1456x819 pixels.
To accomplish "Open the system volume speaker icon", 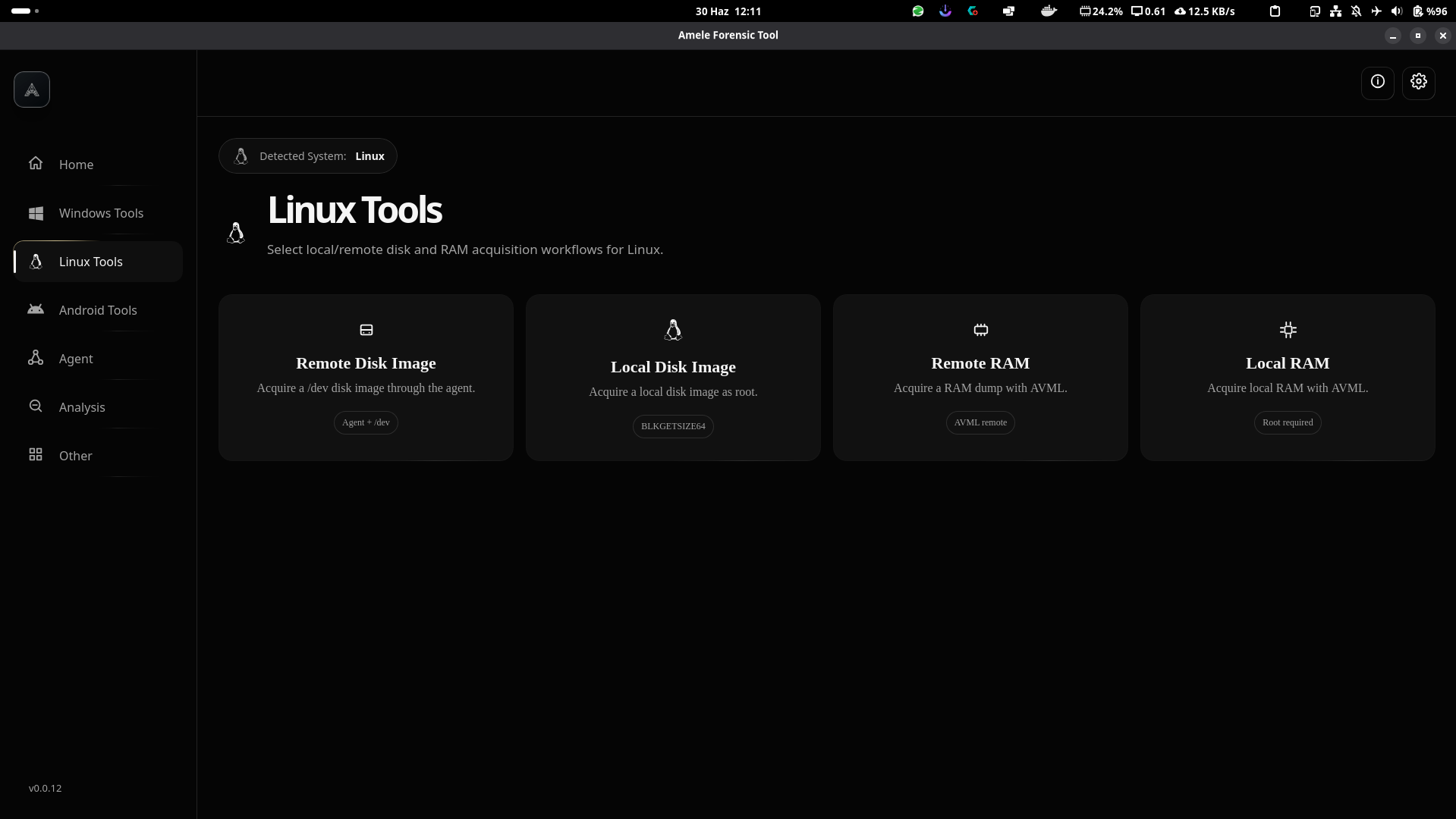I will point(1396,11).
